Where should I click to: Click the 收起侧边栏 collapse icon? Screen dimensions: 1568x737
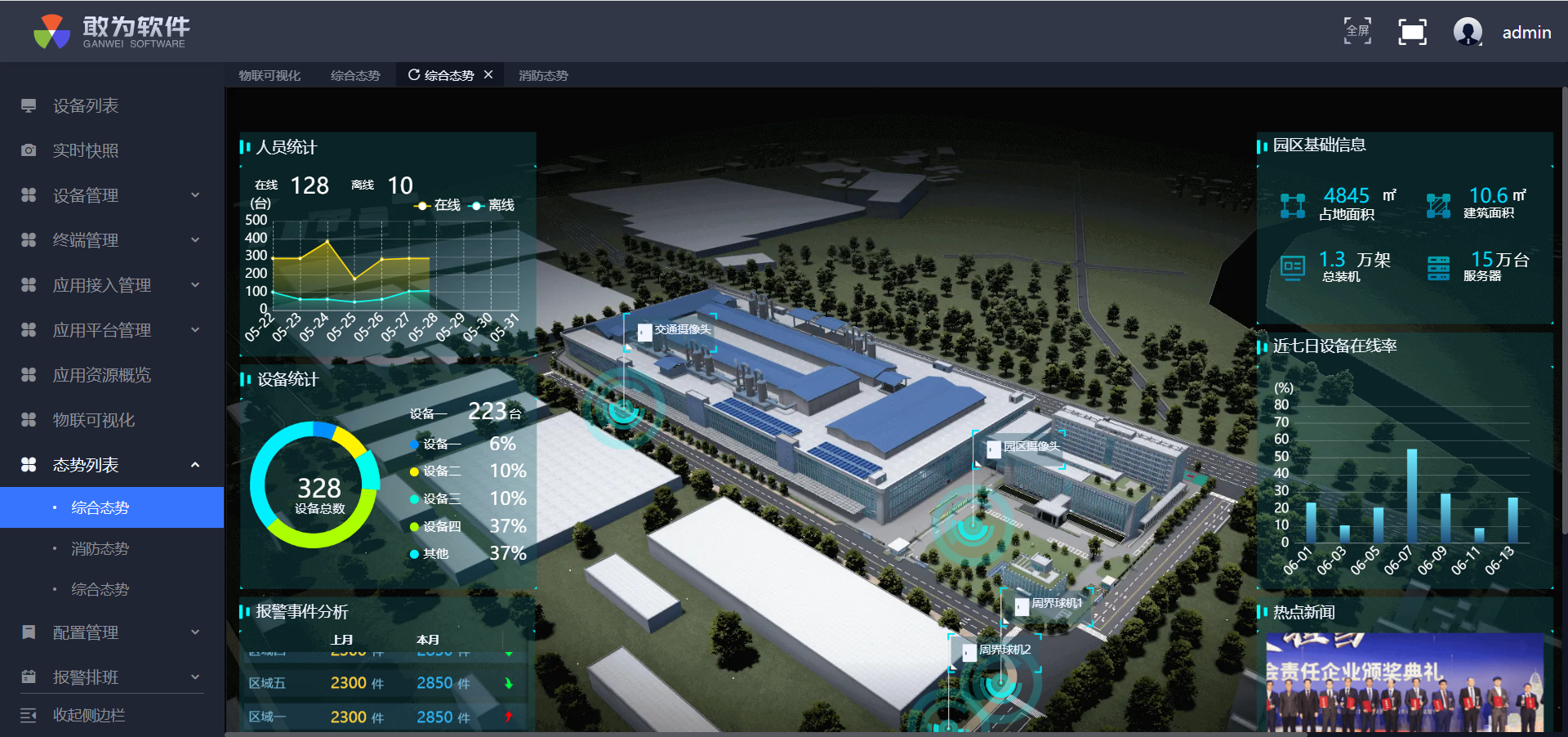(29, 716)
